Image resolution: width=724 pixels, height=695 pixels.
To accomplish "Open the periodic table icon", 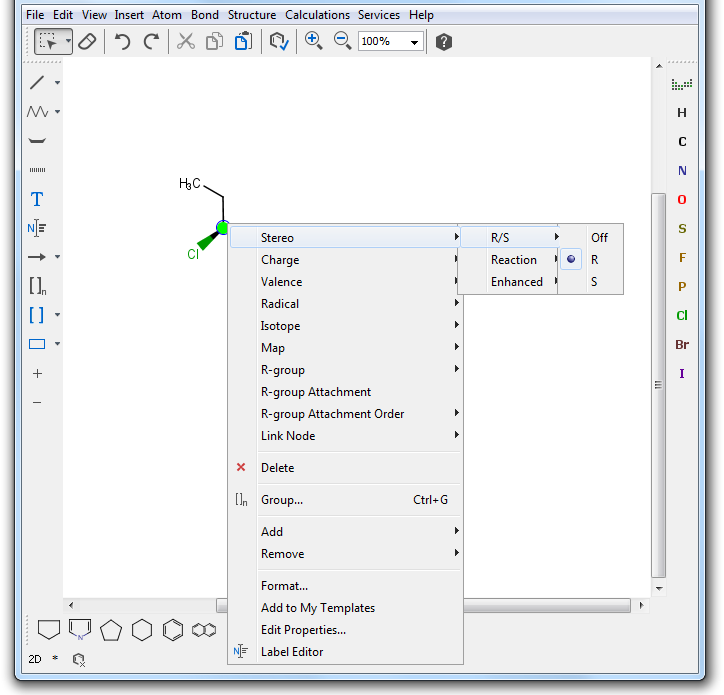I will [x=682, y=84].
